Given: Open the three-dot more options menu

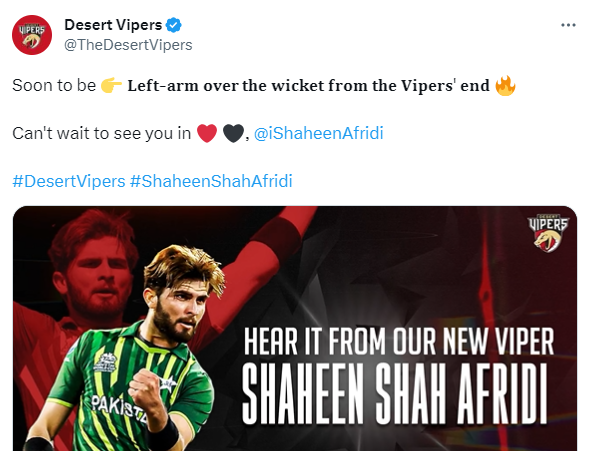Looking at the screenshot, I should point(568,25).
